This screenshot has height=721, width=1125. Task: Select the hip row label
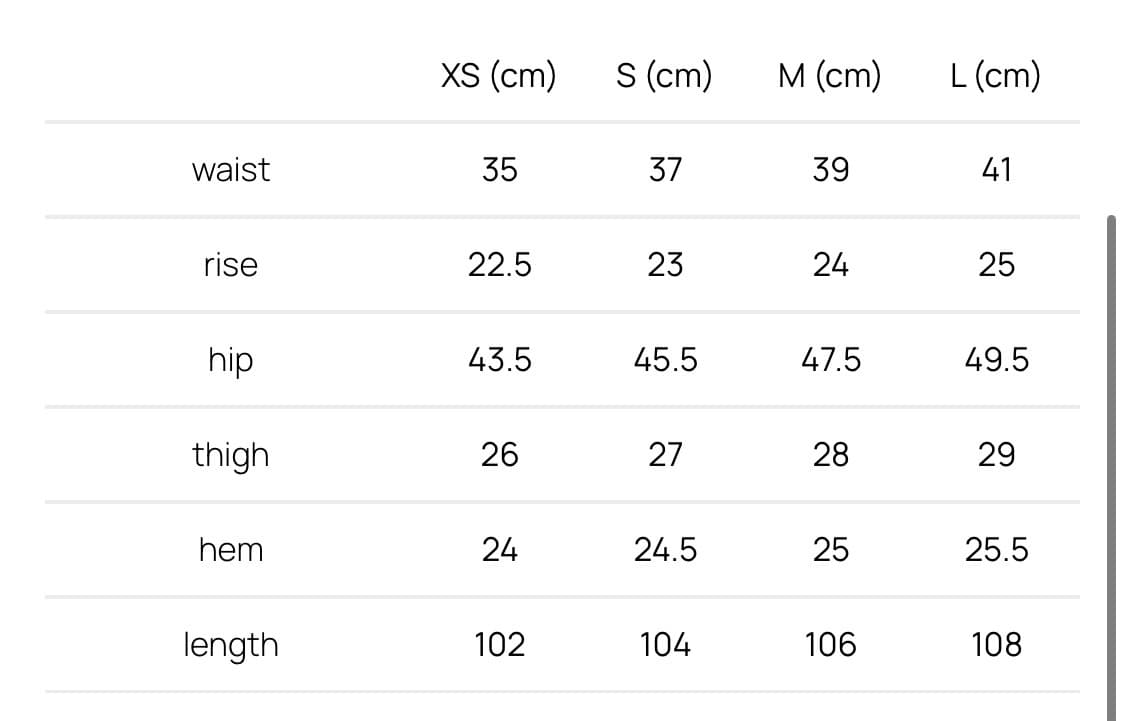(231, 360)
